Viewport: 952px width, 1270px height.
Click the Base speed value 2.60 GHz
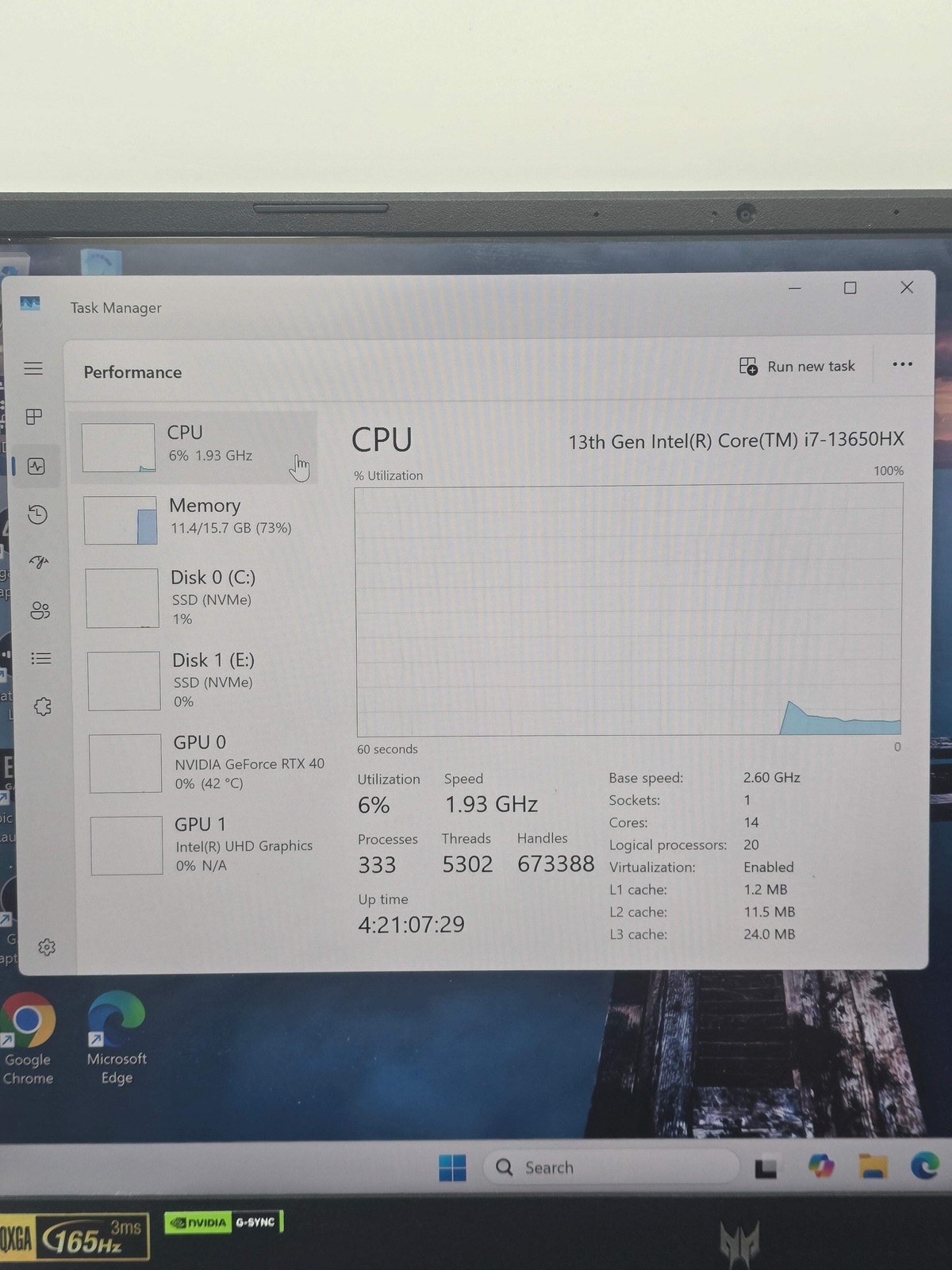click(772, 778)
